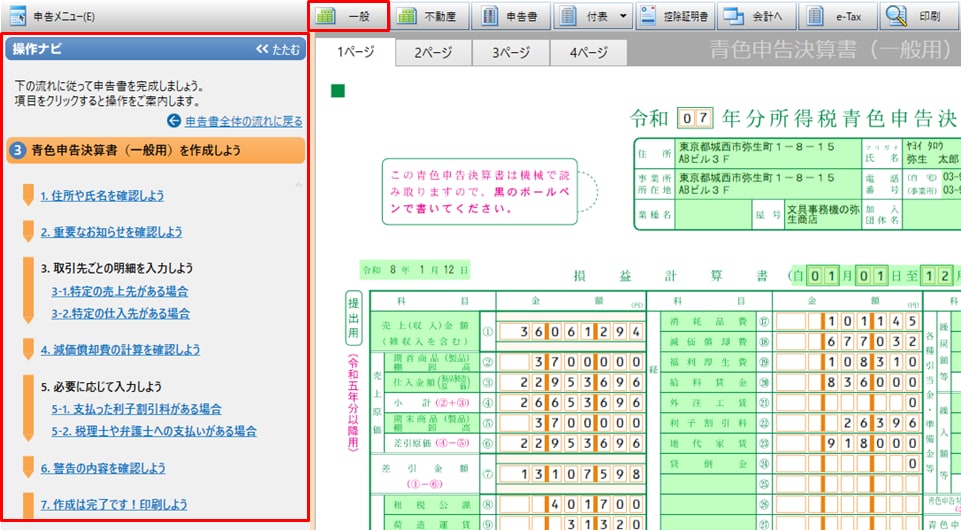961x530 pixels.
Task: Switch to the 2ページ tab
Action: click(x=433, y=52)
